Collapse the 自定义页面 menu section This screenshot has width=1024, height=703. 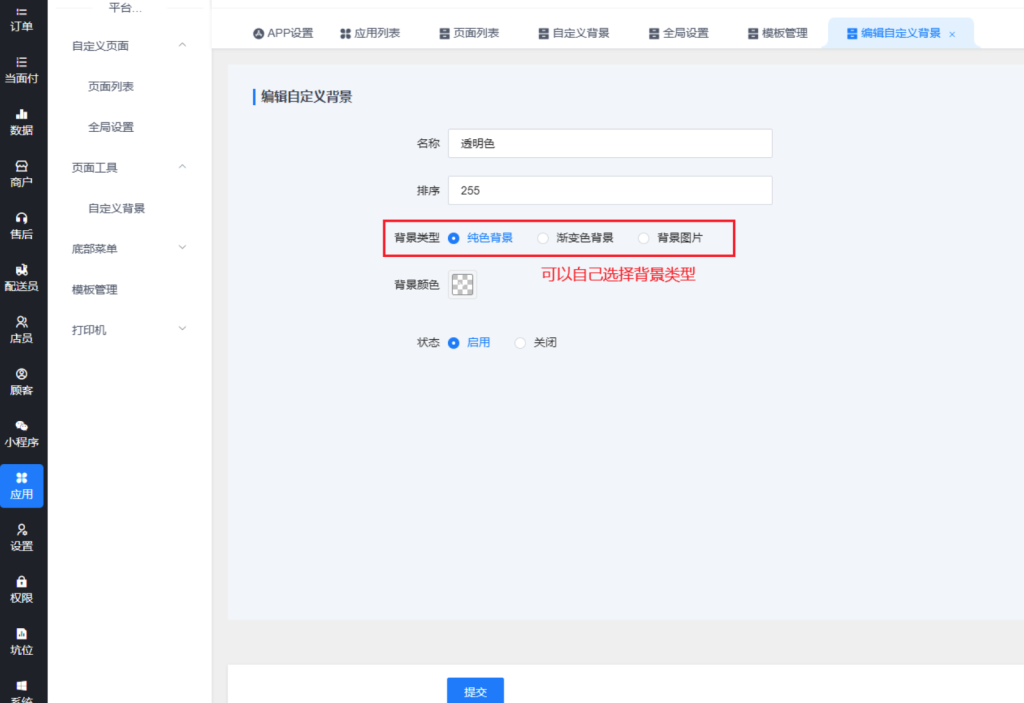coord(182,45)
